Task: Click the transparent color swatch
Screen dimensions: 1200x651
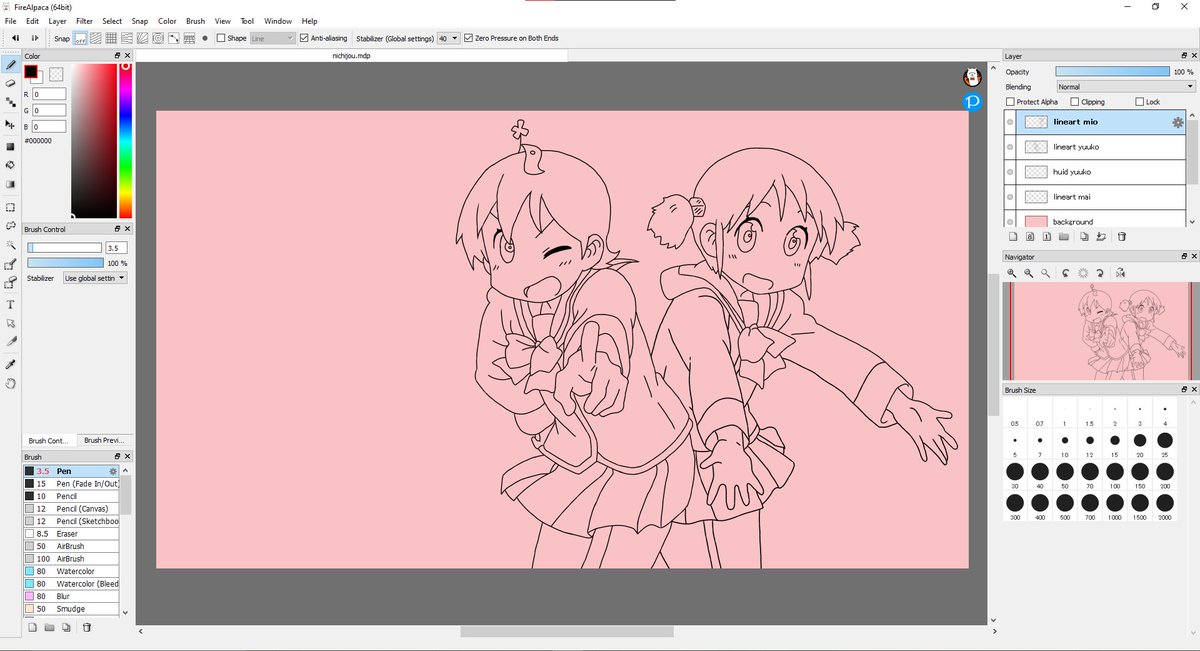Action: 56,73
